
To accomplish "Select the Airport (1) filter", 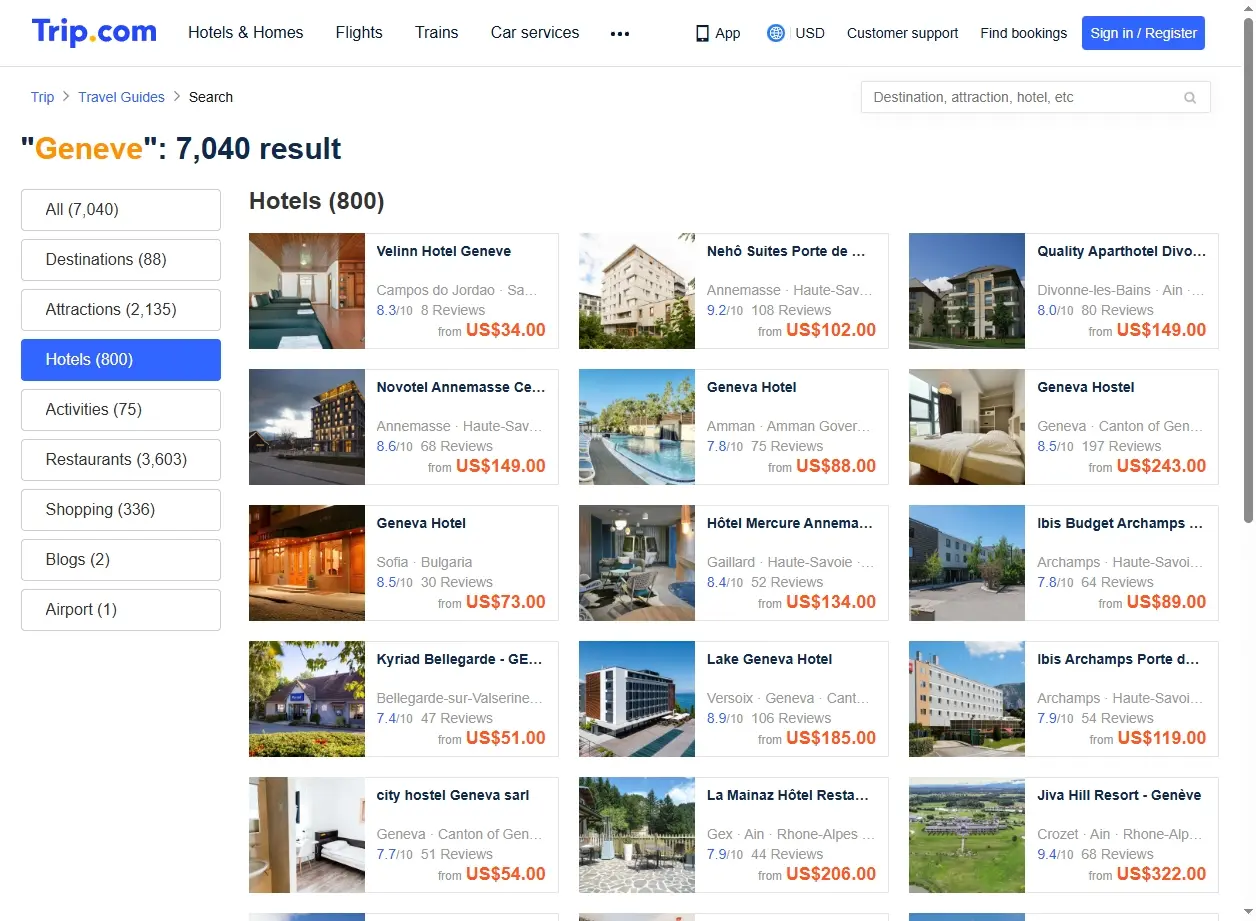I will [x=121, y=610].
